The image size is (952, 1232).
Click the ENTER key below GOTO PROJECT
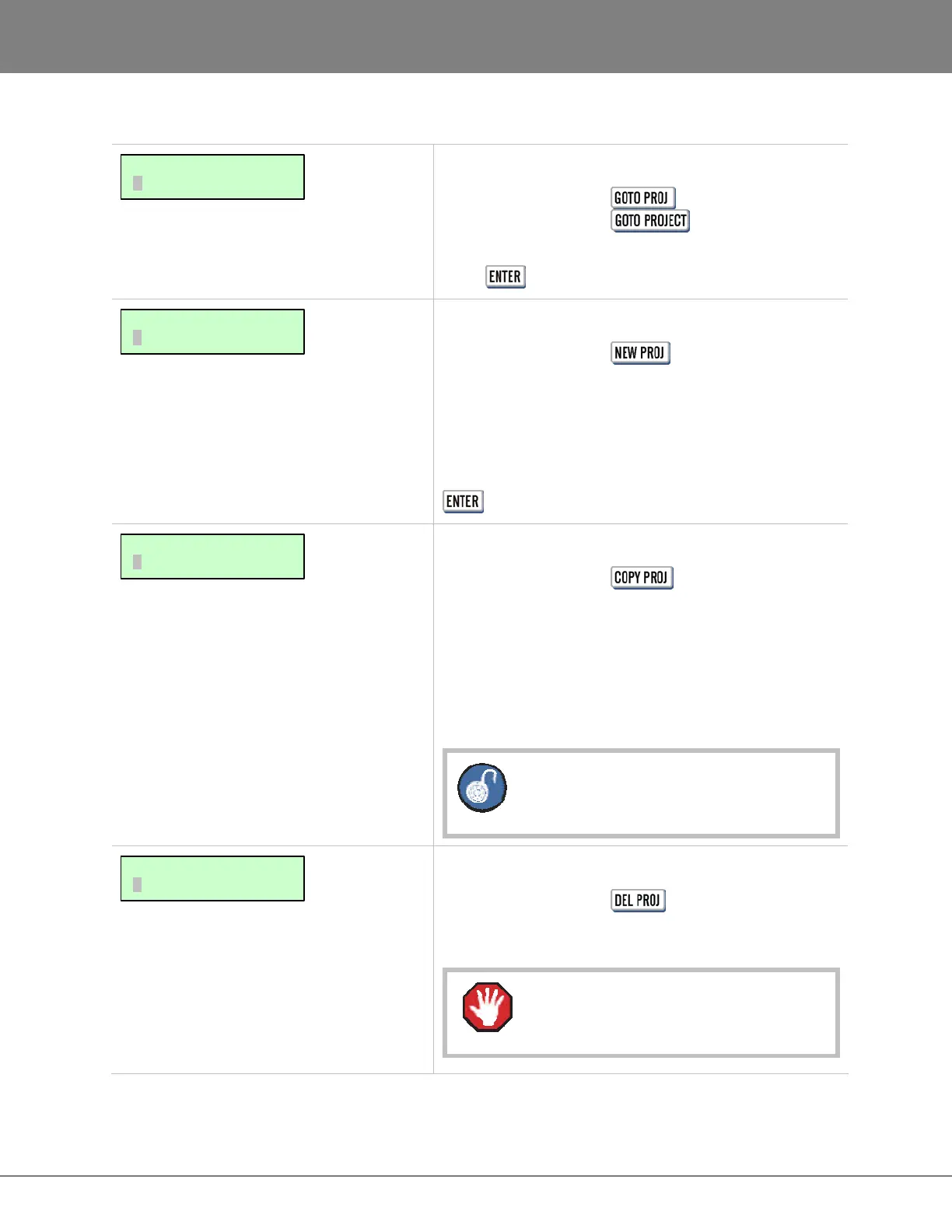click(x=506, y=277)
